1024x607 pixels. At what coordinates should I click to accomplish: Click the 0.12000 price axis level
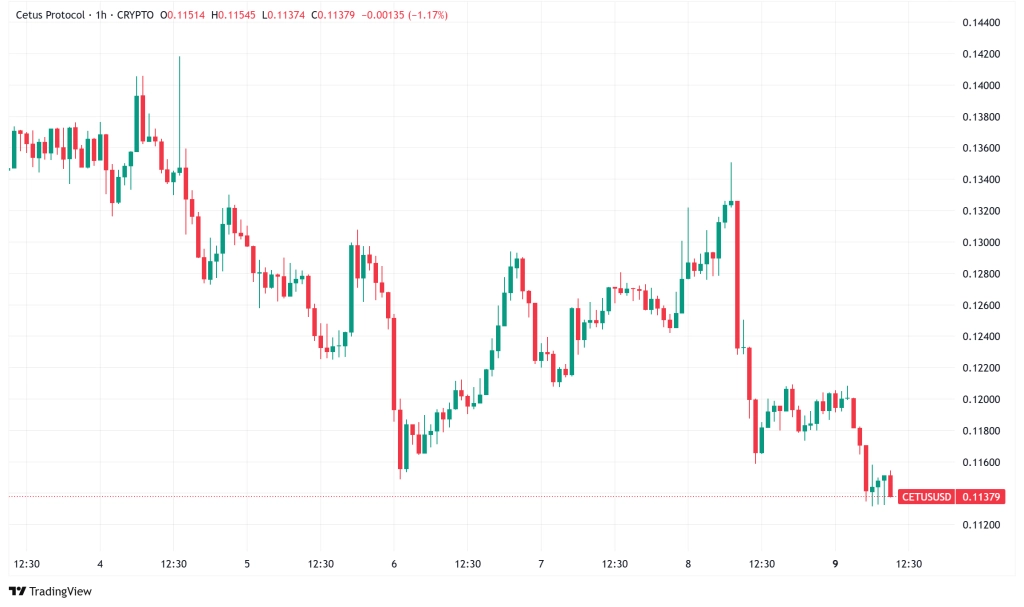pyautogui.click(x=981, y=399)
